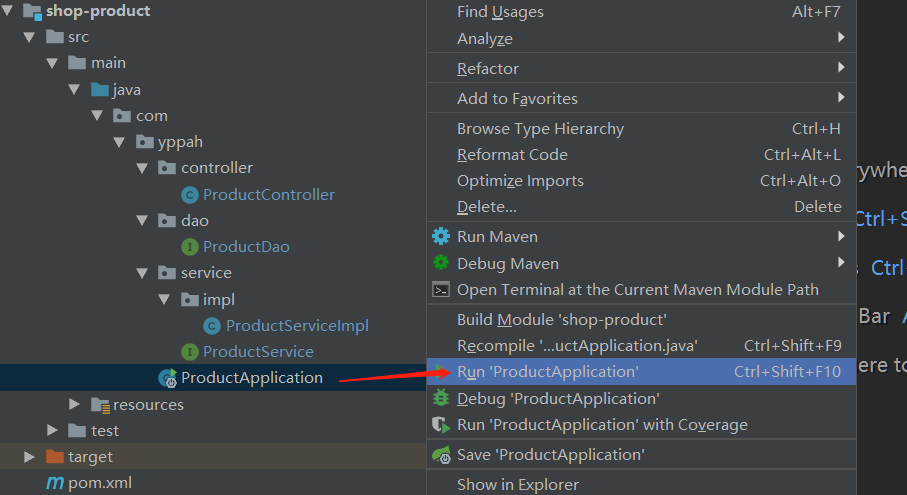Image resolution: width=907 pixels, height=495 pixels.
Task: Click the yppah package icon
Action: 145,142
